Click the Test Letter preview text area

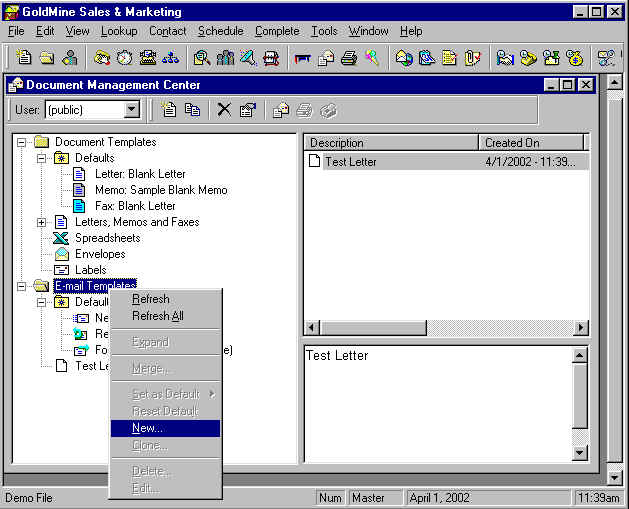(438, 403)
